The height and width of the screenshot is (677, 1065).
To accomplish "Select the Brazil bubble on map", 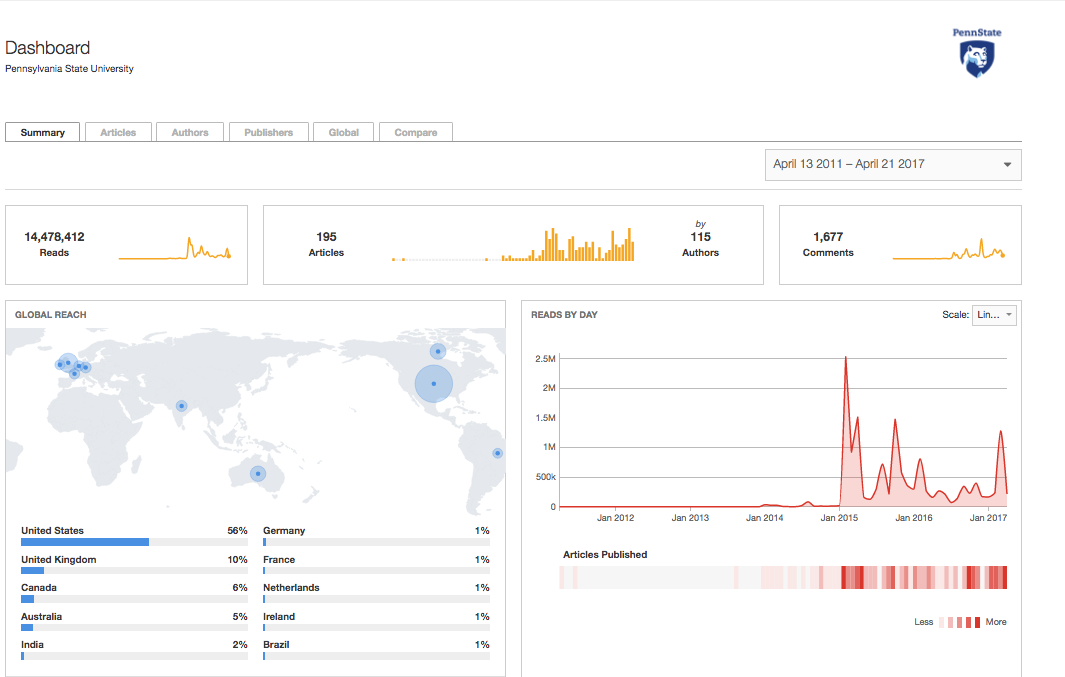I will click(x=497, y=453).
